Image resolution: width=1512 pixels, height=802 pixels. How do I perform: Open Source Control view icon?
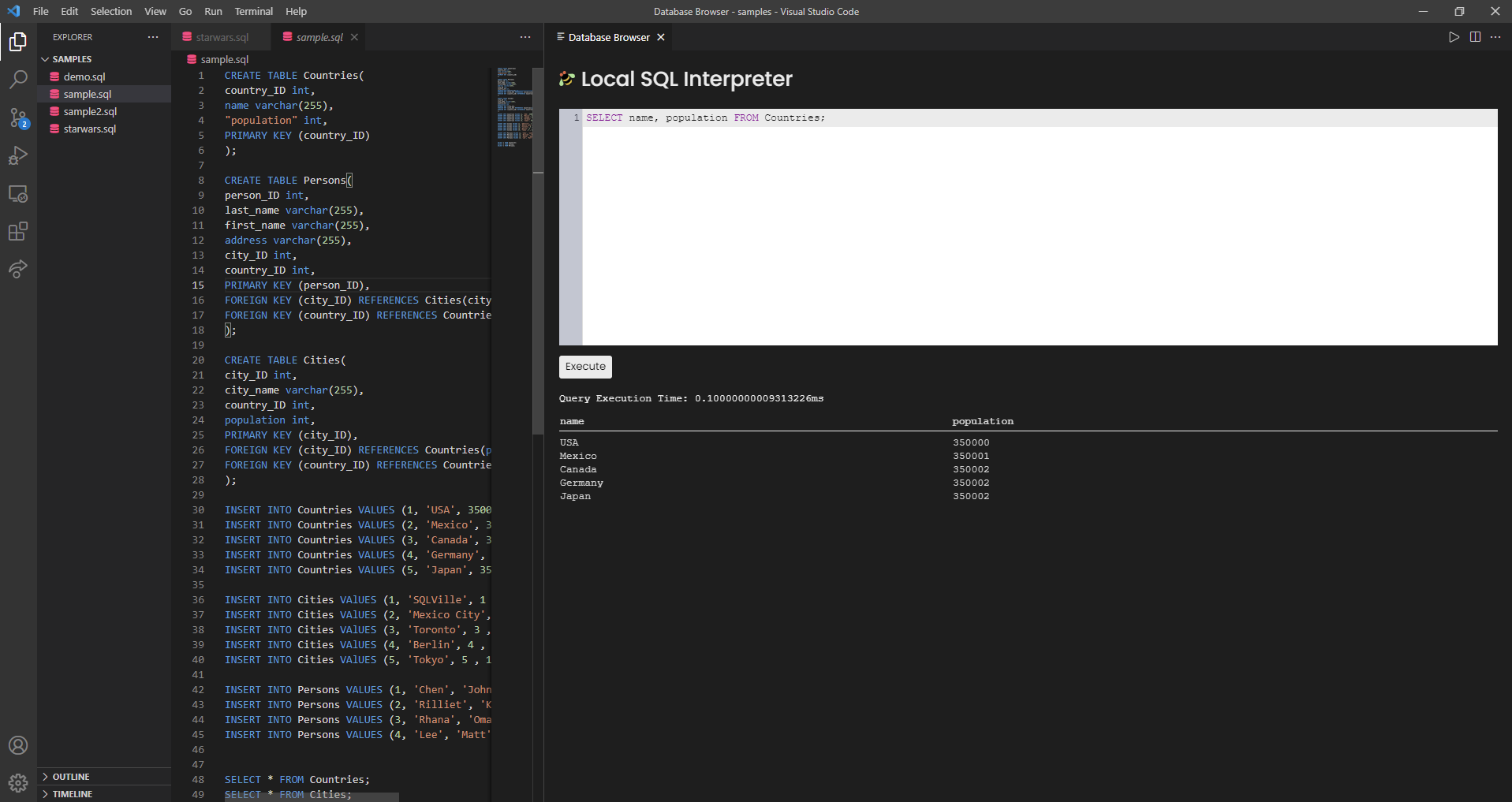18,118
